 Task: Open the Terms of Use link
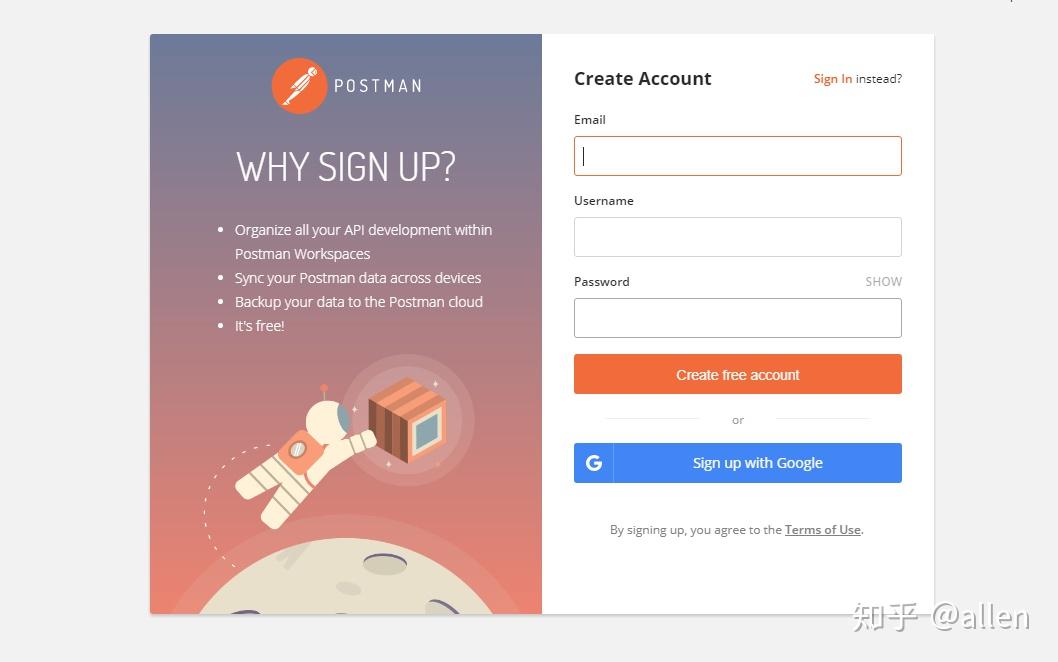823,530
